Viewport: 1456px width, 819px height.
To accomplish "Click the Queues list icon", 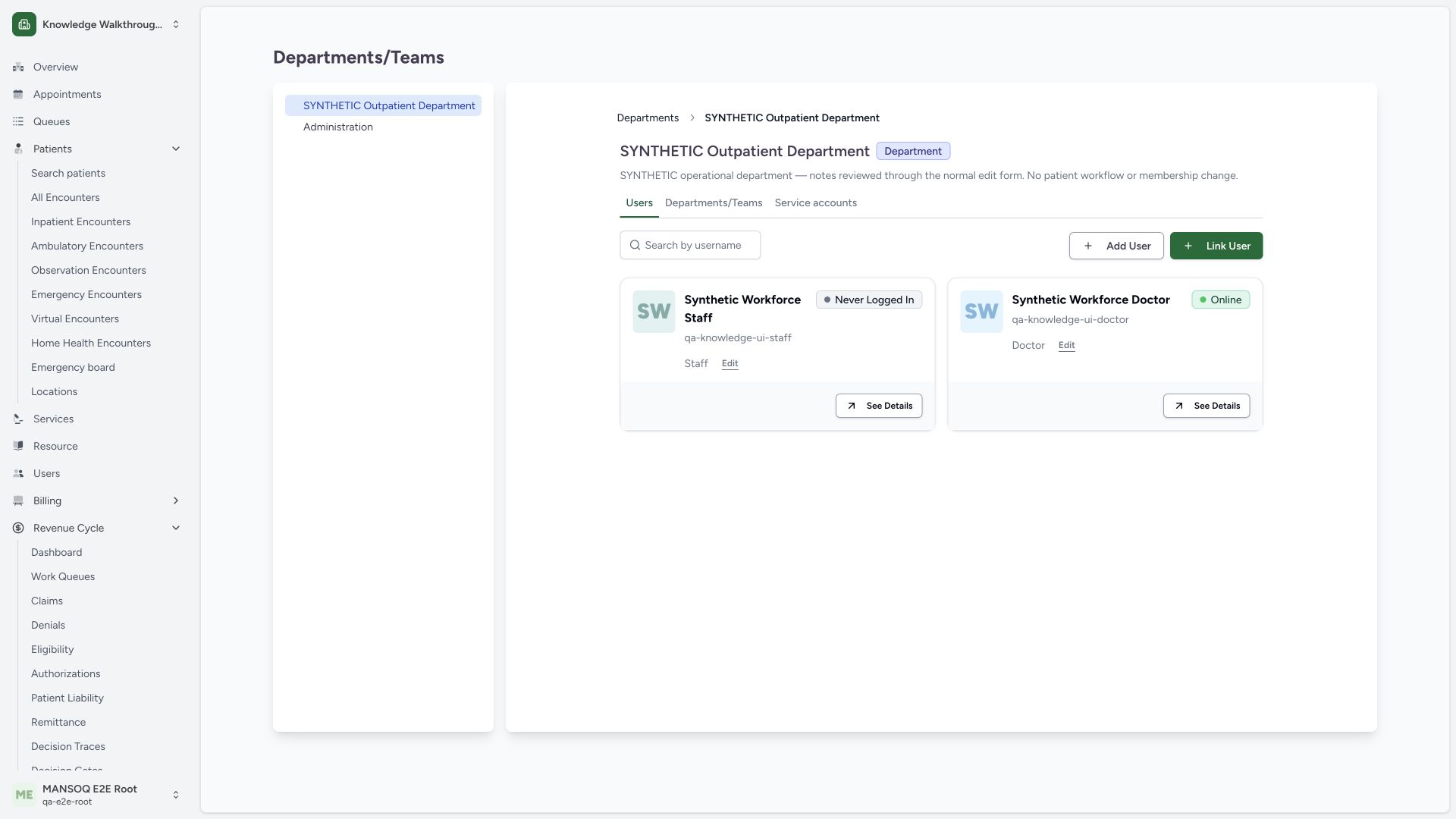I will [x=18, y=121].
